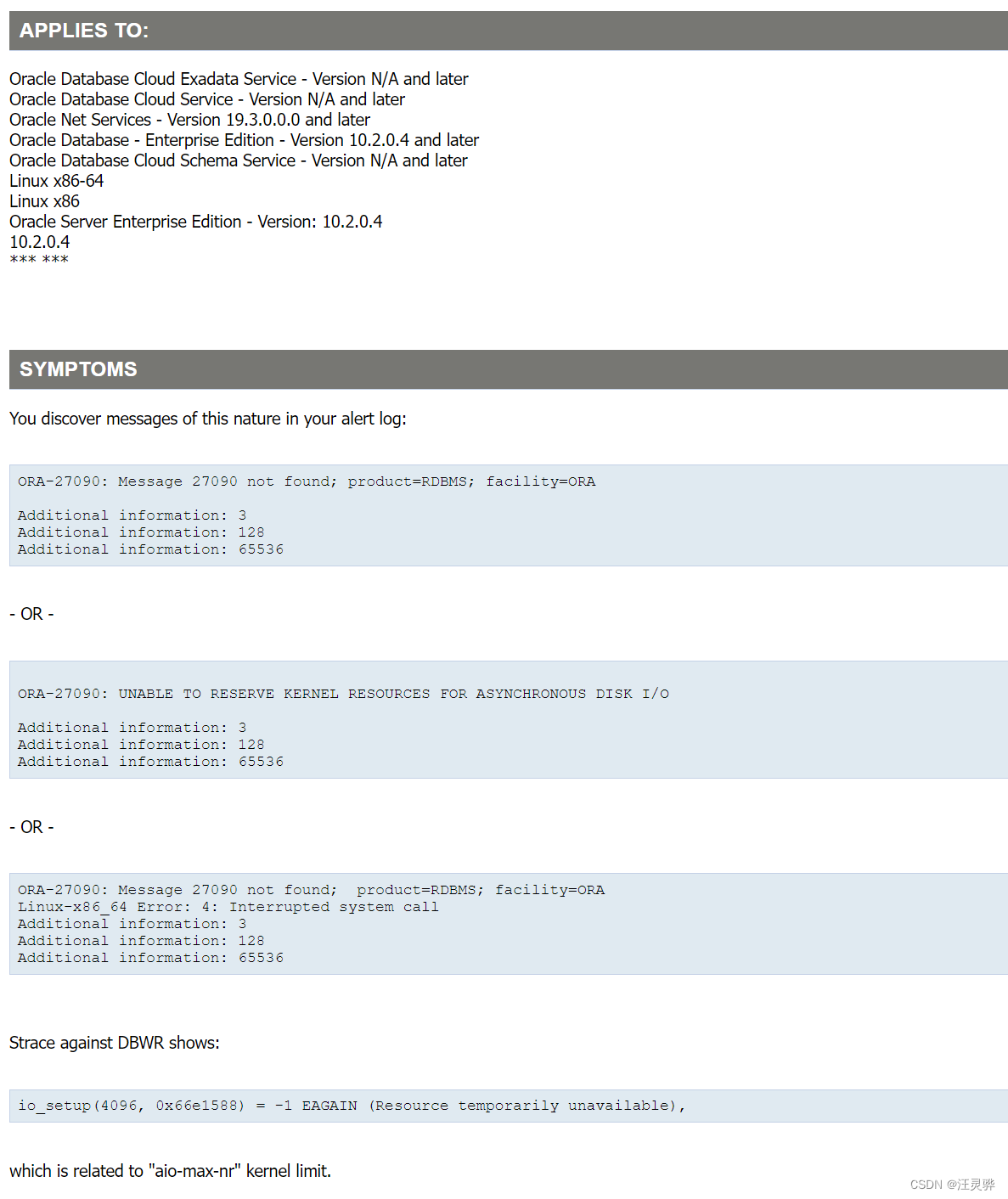The width and height of the screenshot is (1008, 1199).
Task: Click the Oracle Database Enterprise Edition line
Action: pyautogui.click(x=243, y=139)
